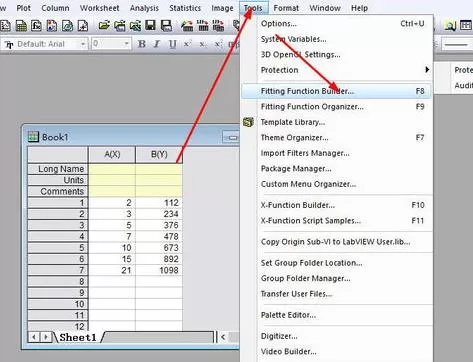Click the New Function (fx) icon
Image resolution: width=473 pixels, height=362 pixels.
(x=36, y=26)
